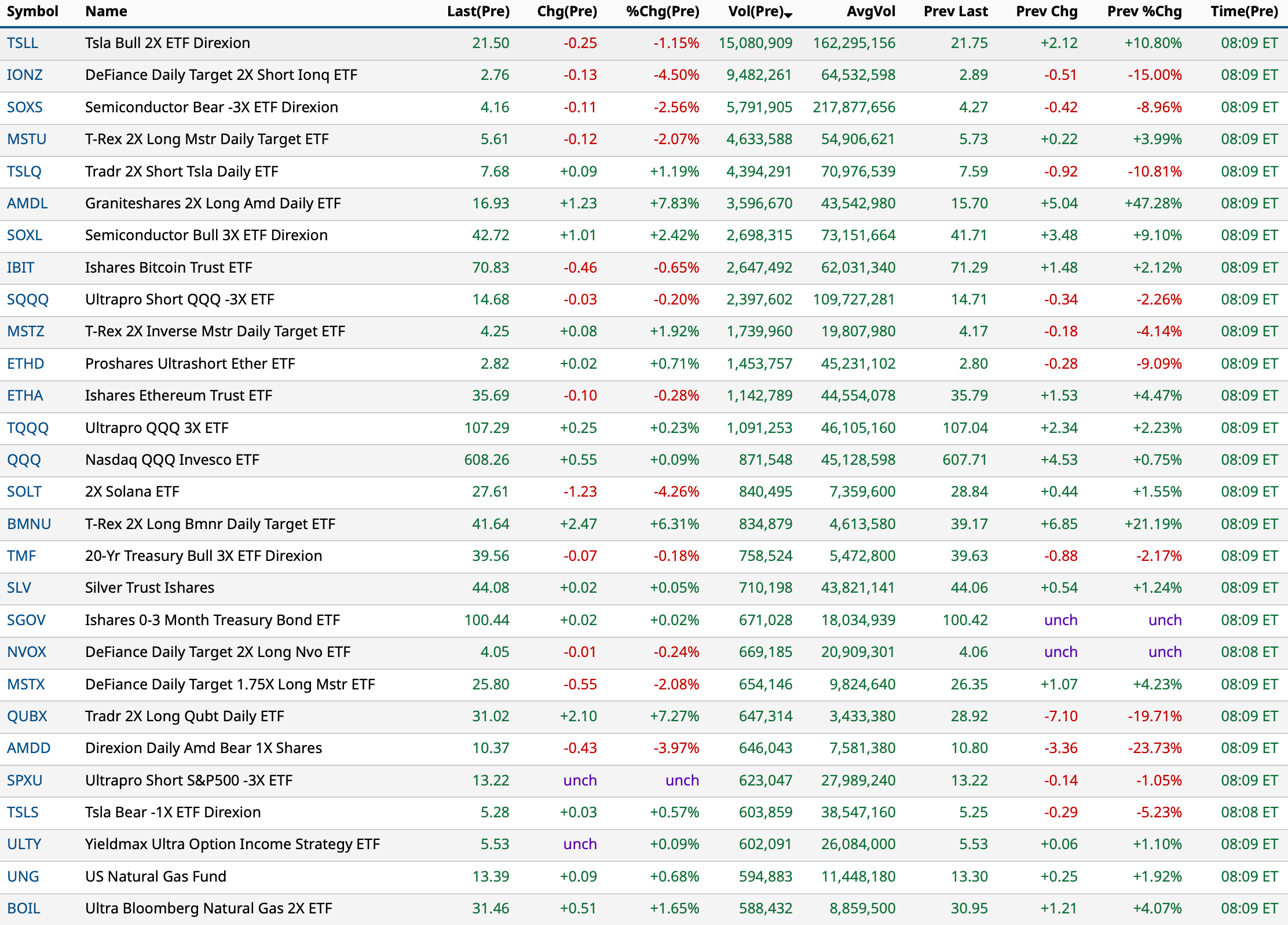Image resolution: width=1288 pixels, height=925 pixels.
Task: Select the Silver Trust Ishares row
Action: pos(149,588)
